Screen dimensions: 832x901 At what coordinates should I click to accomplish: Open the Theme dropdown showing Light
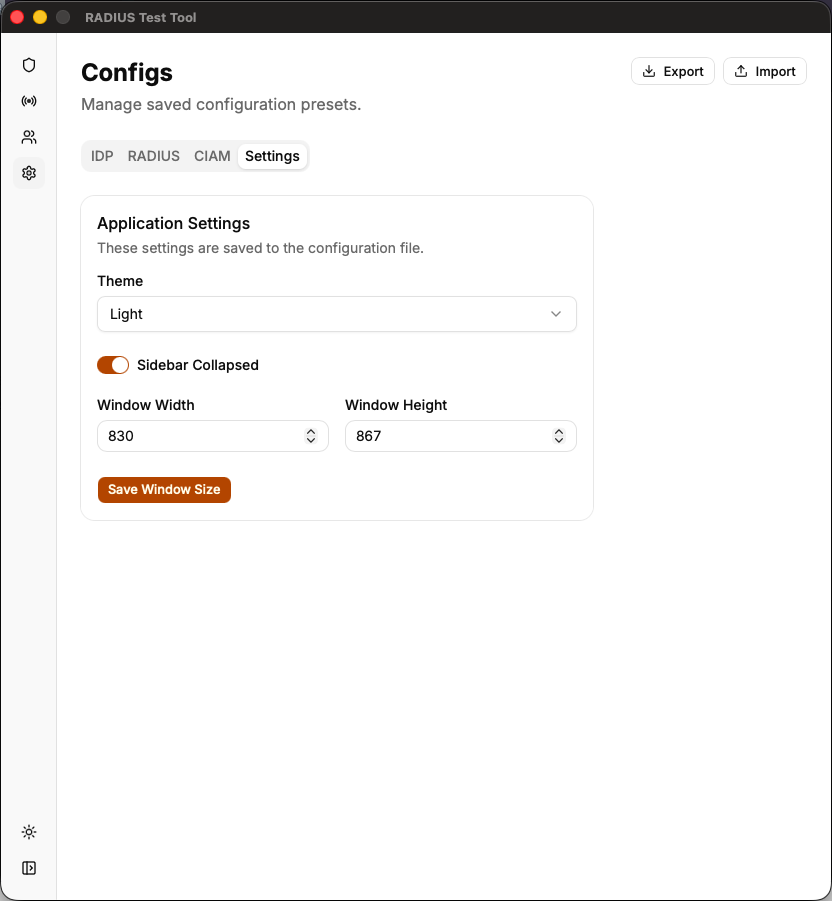pos(337,314)
